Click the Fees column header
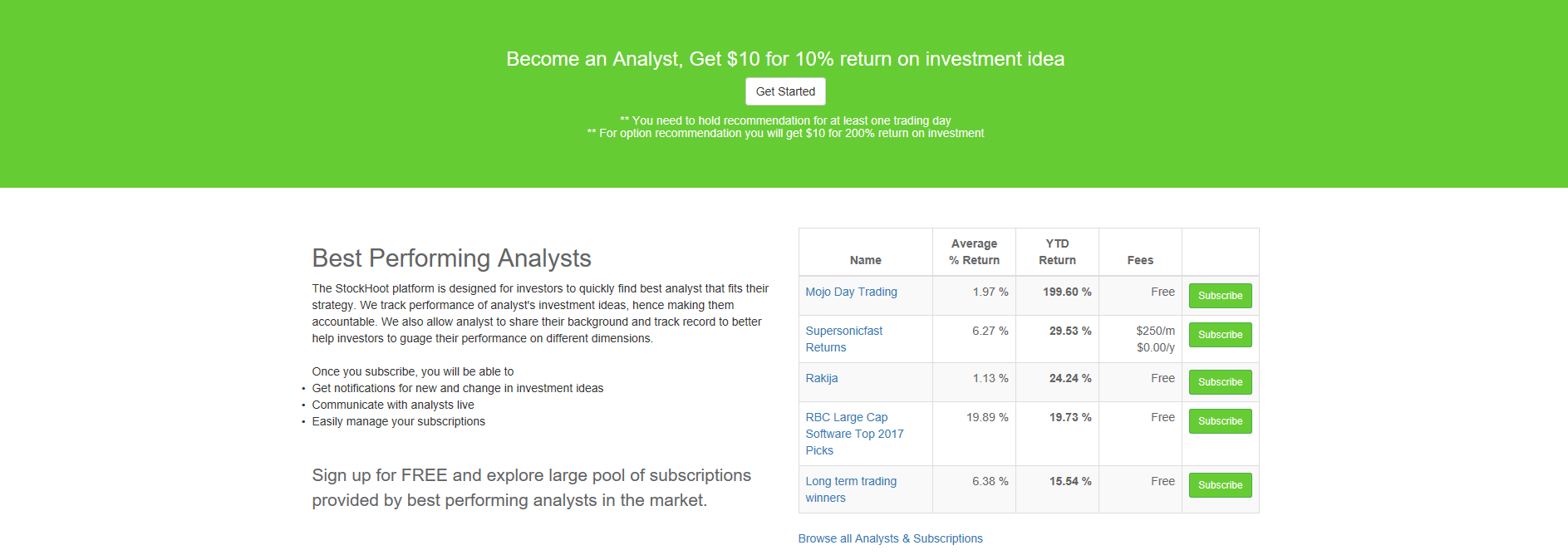 click(x=1139, y=260)
